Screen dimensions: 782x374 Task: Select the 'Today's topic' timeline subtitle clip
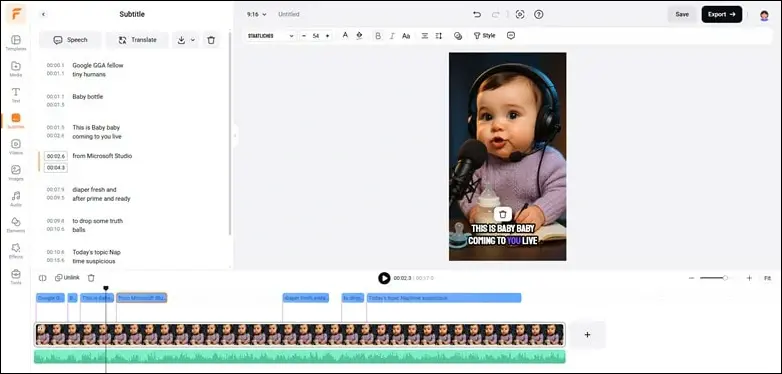pyautogui.click(x=444, y=298)
